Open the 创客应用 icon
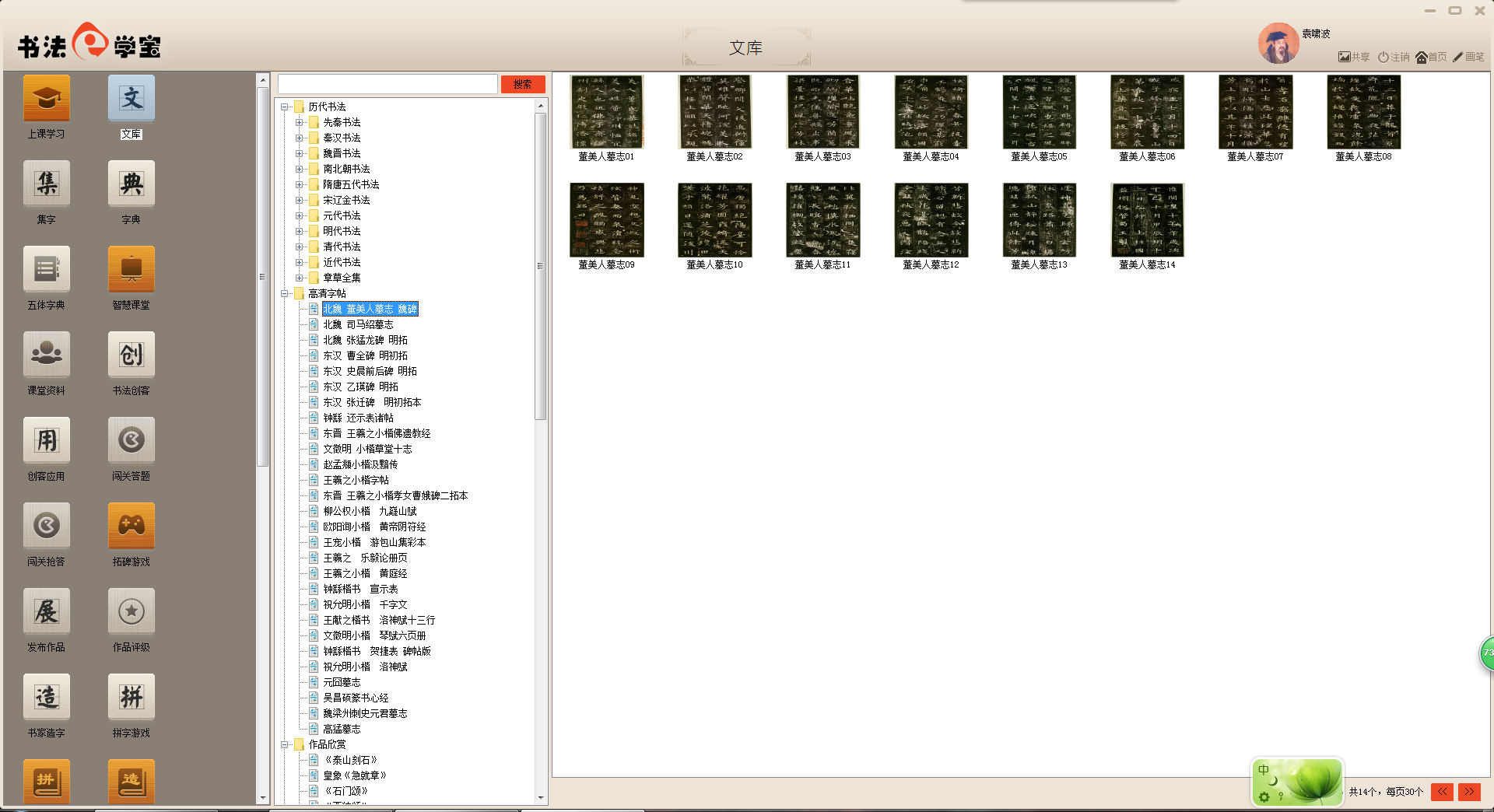This screenshot has height=812, width=1494. tap(47, 441)
